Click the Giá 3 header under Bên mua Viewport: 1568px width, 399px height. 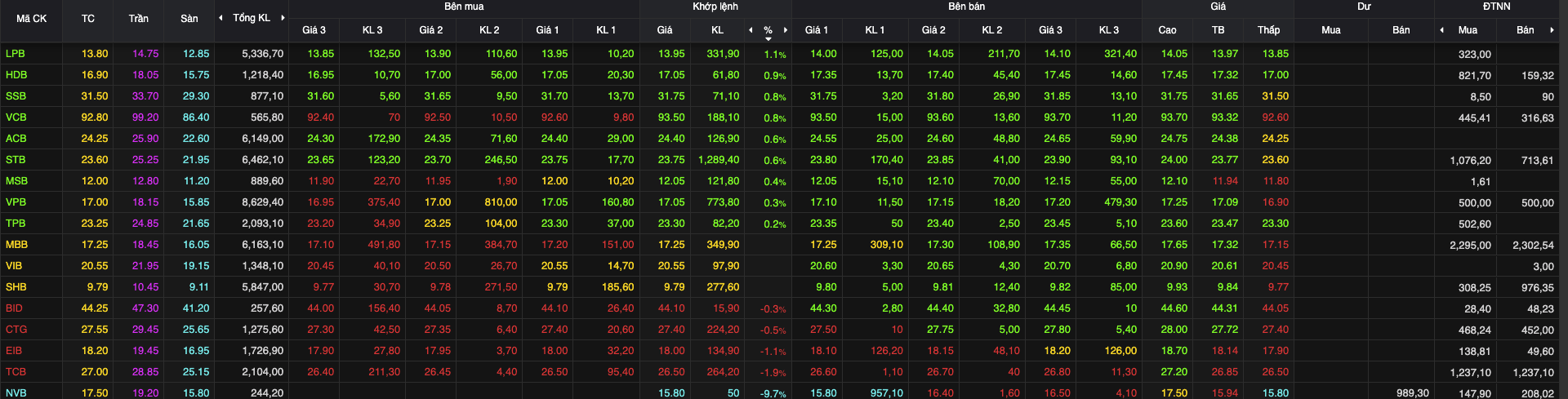(314, 30)
